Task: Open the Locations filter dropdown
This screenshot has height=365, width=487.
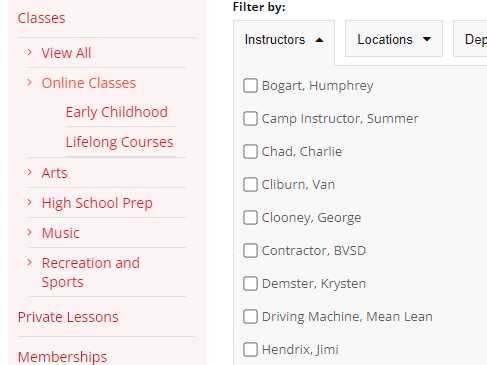Action: click(x=394, y=39)
